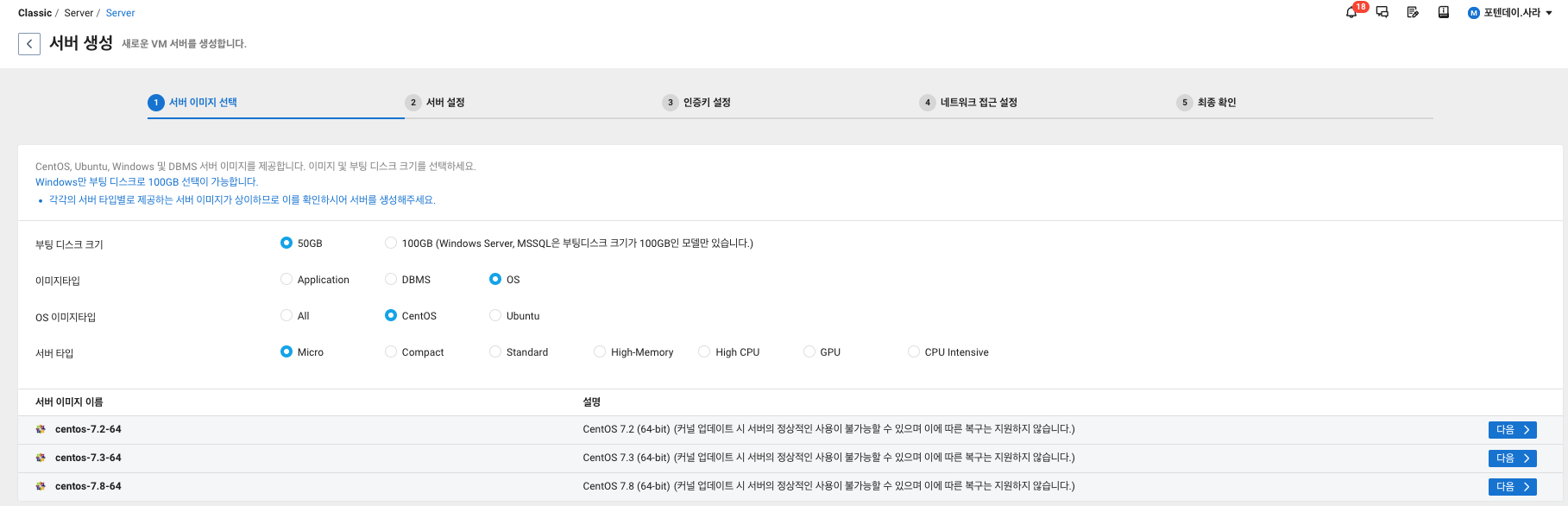Click the OS 이미지타입 row label
The width and height of the screenshot is (1568, 506).
click(x=66, y=317)
